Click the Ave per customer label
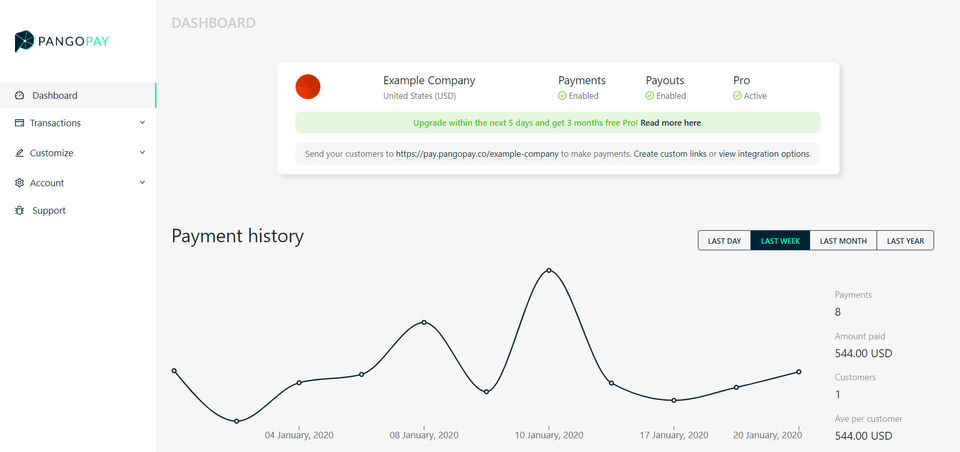This screenshot has width=960, height=452. point(868,419)
